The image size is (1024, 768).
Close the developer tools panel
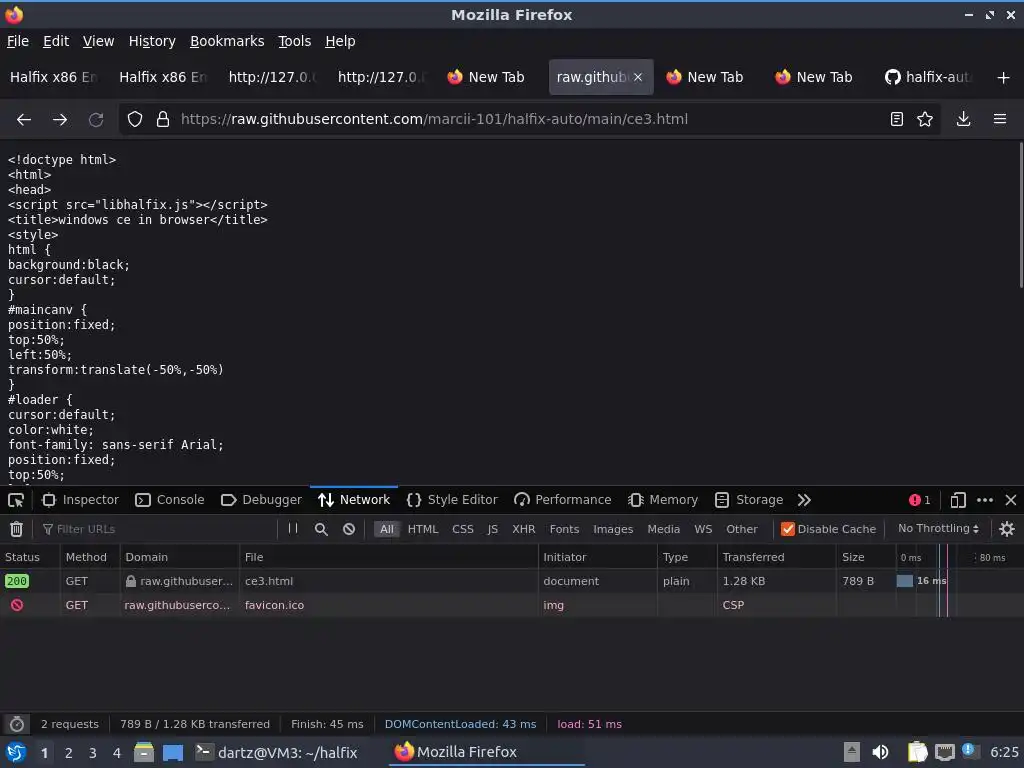pyautogui.click(x=1011, y=500)
